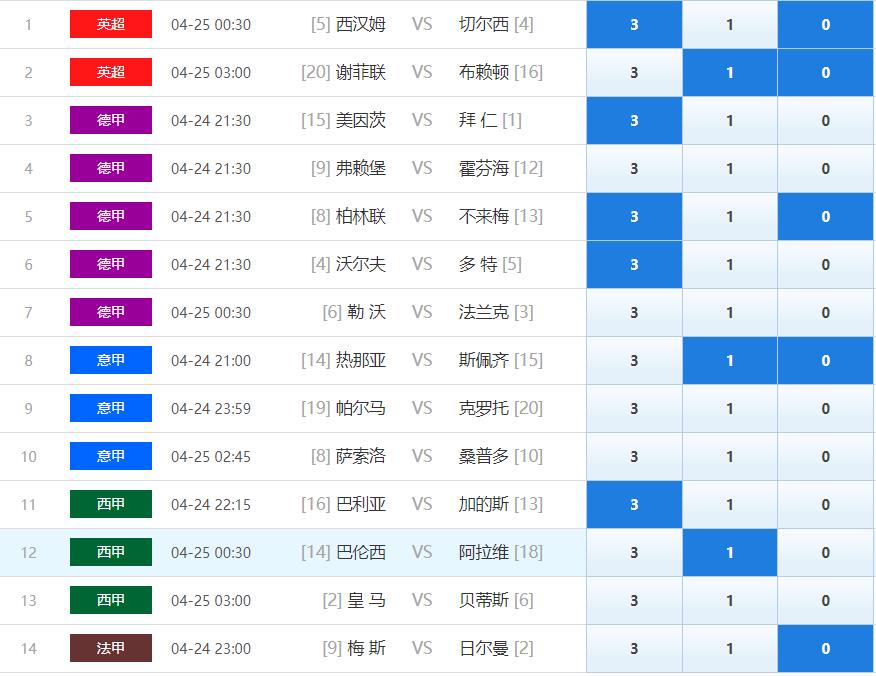This screenshot has height=676, width=876.
Task: Click VS in 勒沃 vs 法兰克 row
Action: [422, 313]
